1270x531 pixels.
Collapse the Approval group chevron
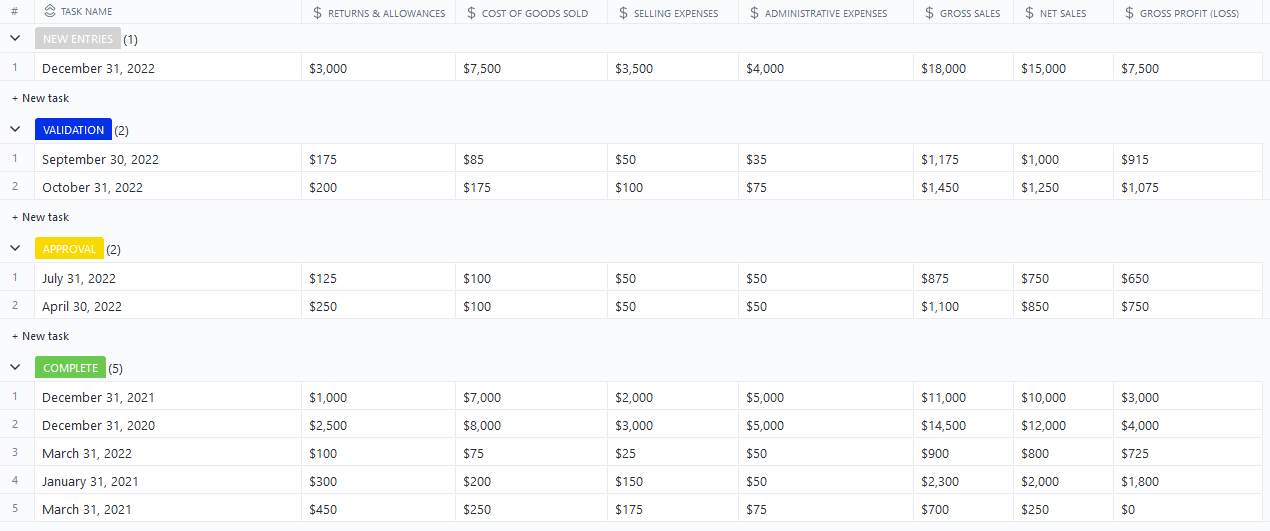(x=15, y=248)
